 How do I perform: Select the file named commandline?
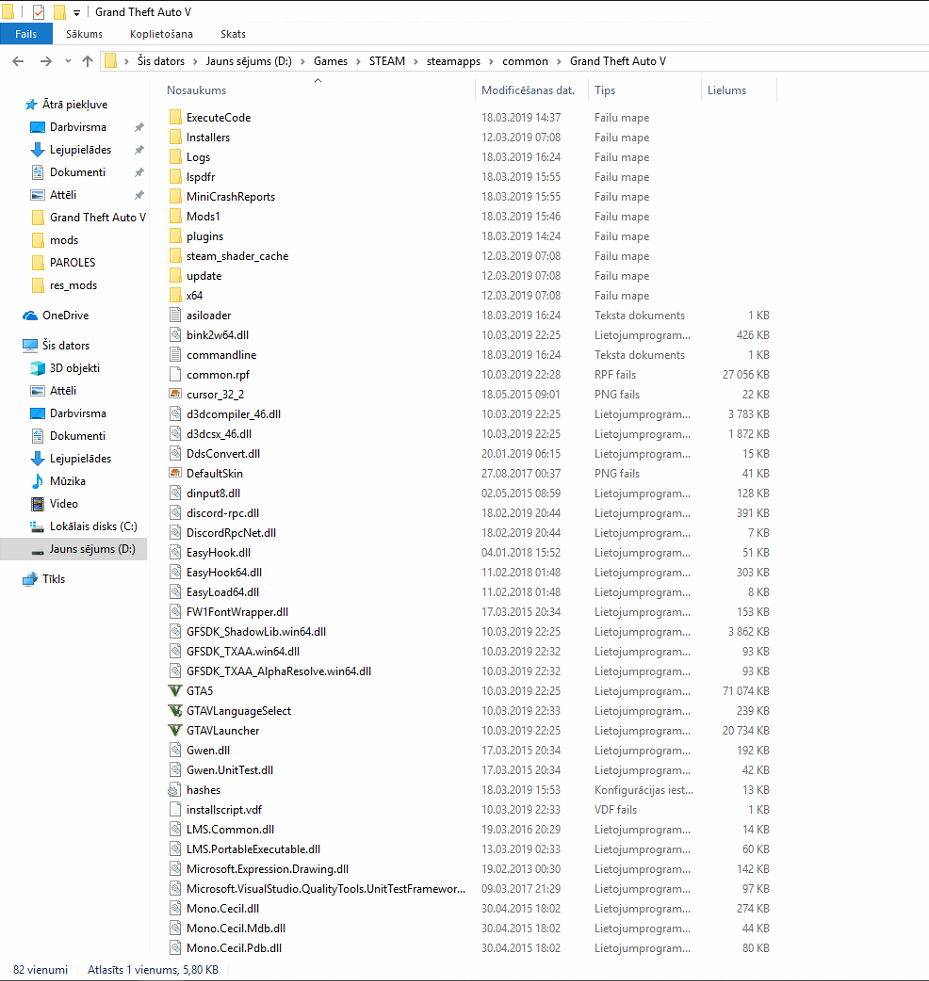(221, 355)
